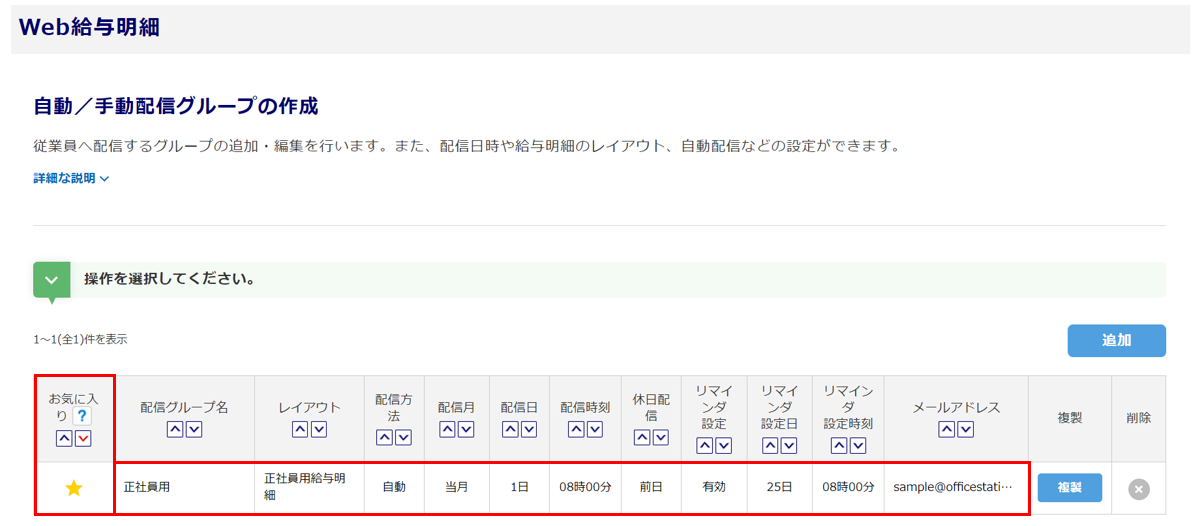Sort お気に入り column descending
Image resolution: width=1198 pixels, height=526 pixels.
pyautogui.click(x=83, y=438)
